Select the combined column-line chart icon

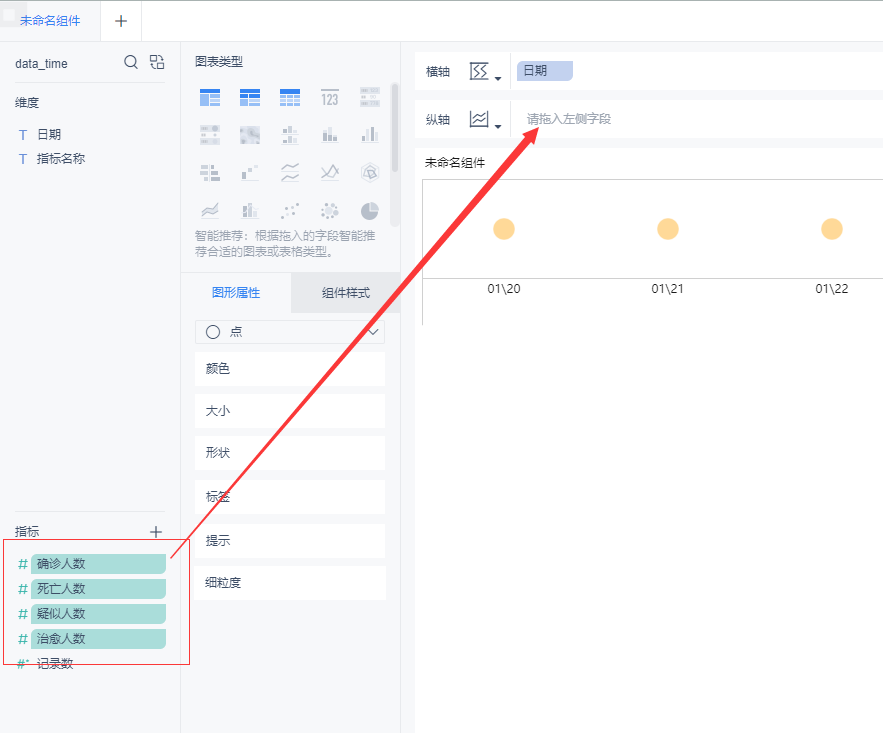click(x=250, y=211)
